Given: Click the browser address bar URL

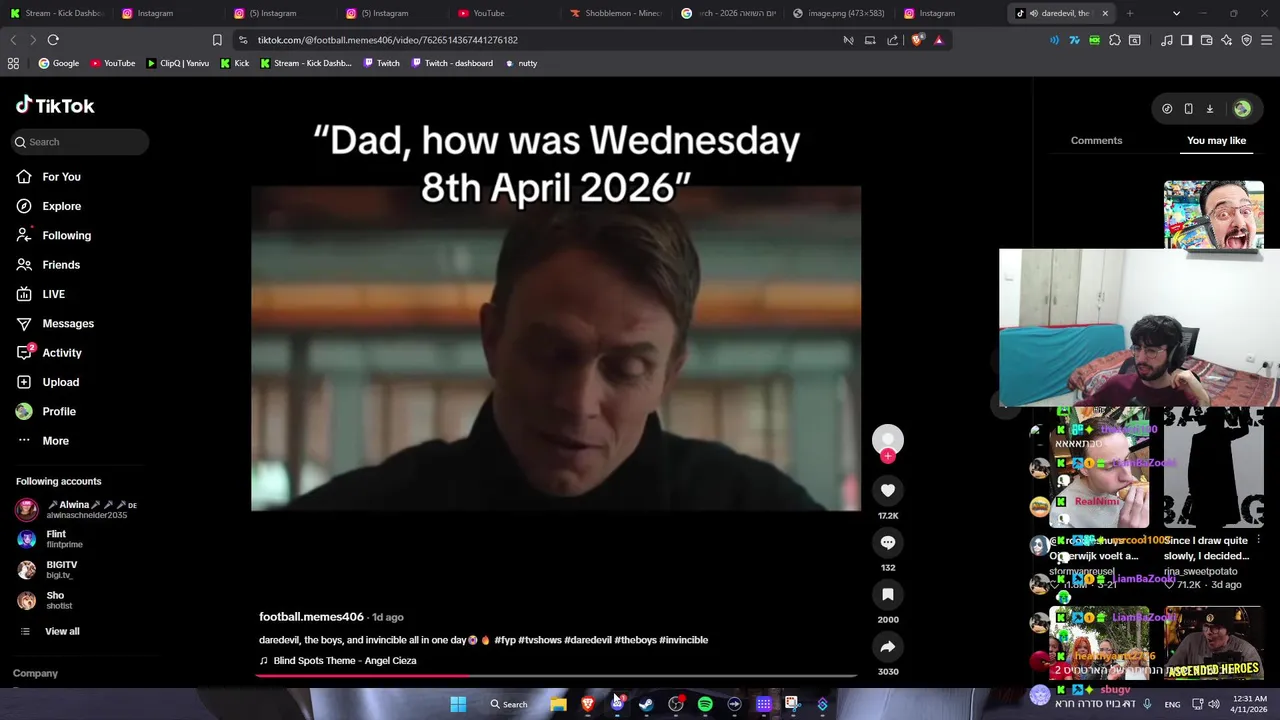Looking at the screenshot, I should tap(387, 40).
